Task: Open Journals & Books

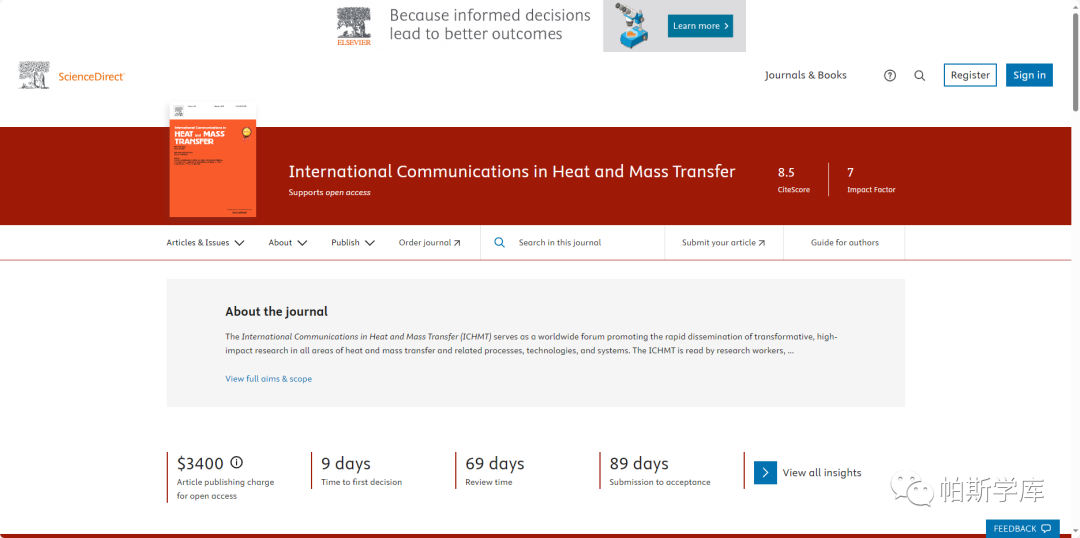Action: 805,75
